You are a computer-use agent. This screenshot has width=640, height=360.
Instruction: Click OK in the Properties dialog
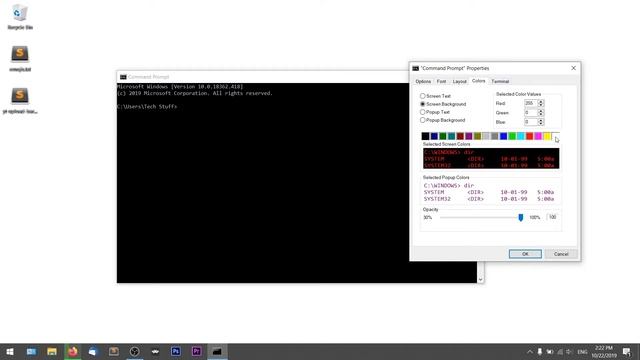click(525, 254)
